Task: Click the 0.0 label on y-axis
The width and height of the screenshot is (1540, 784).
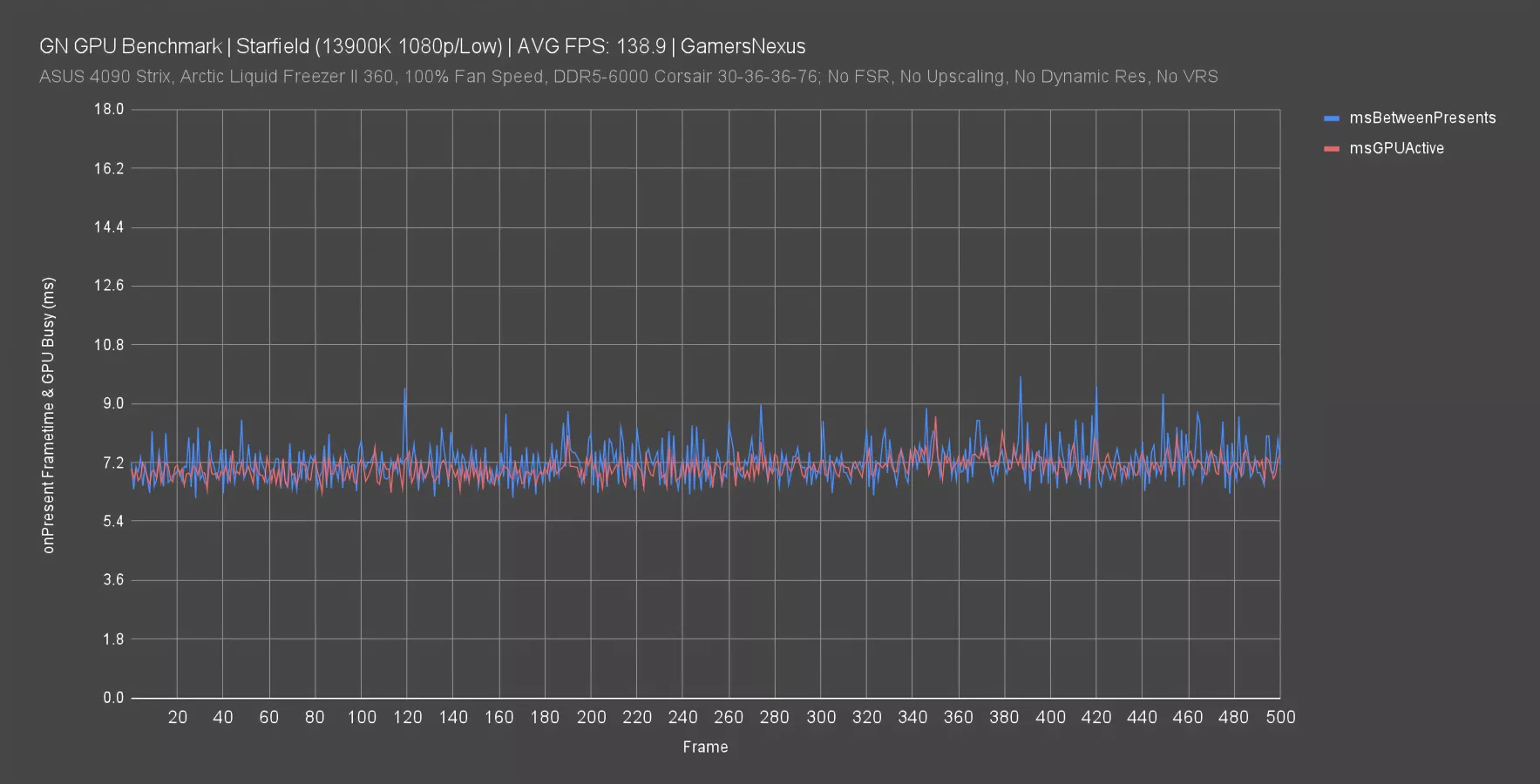Action: (x=113, y=698)
